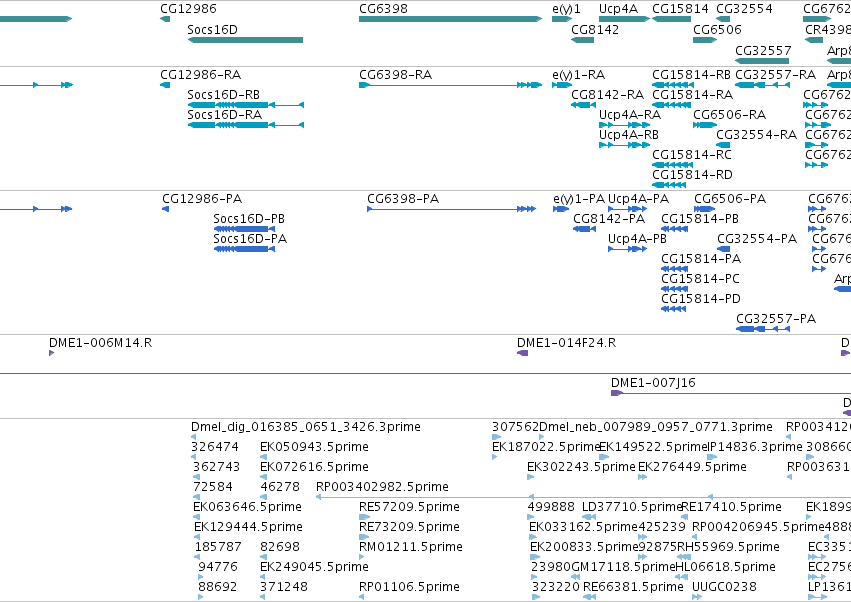Select protein CG6398-PA
The height and width of the screenshot is (602, 851).
[x=452, y=210]
